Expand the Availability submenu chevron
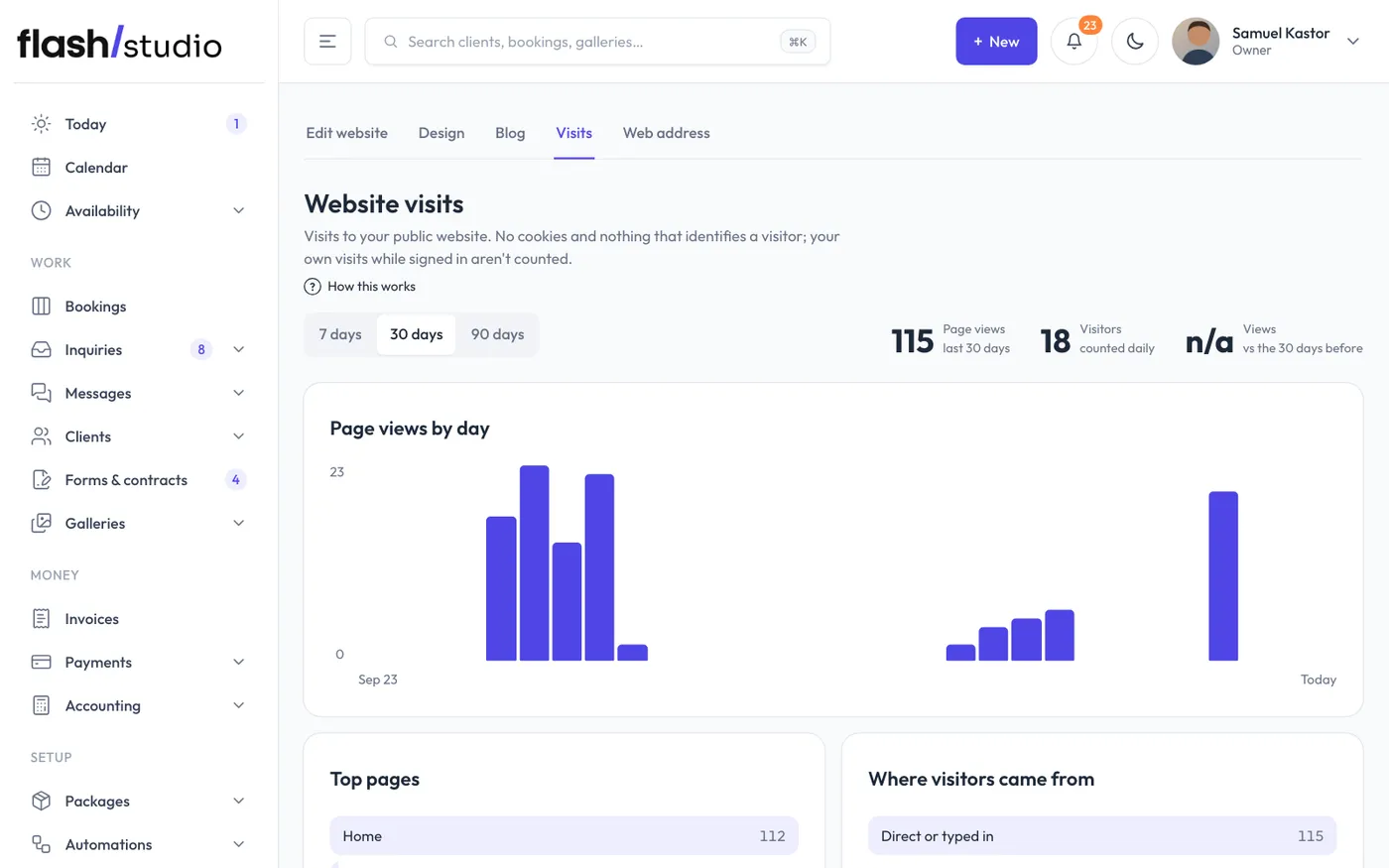 tap(238, 210)
